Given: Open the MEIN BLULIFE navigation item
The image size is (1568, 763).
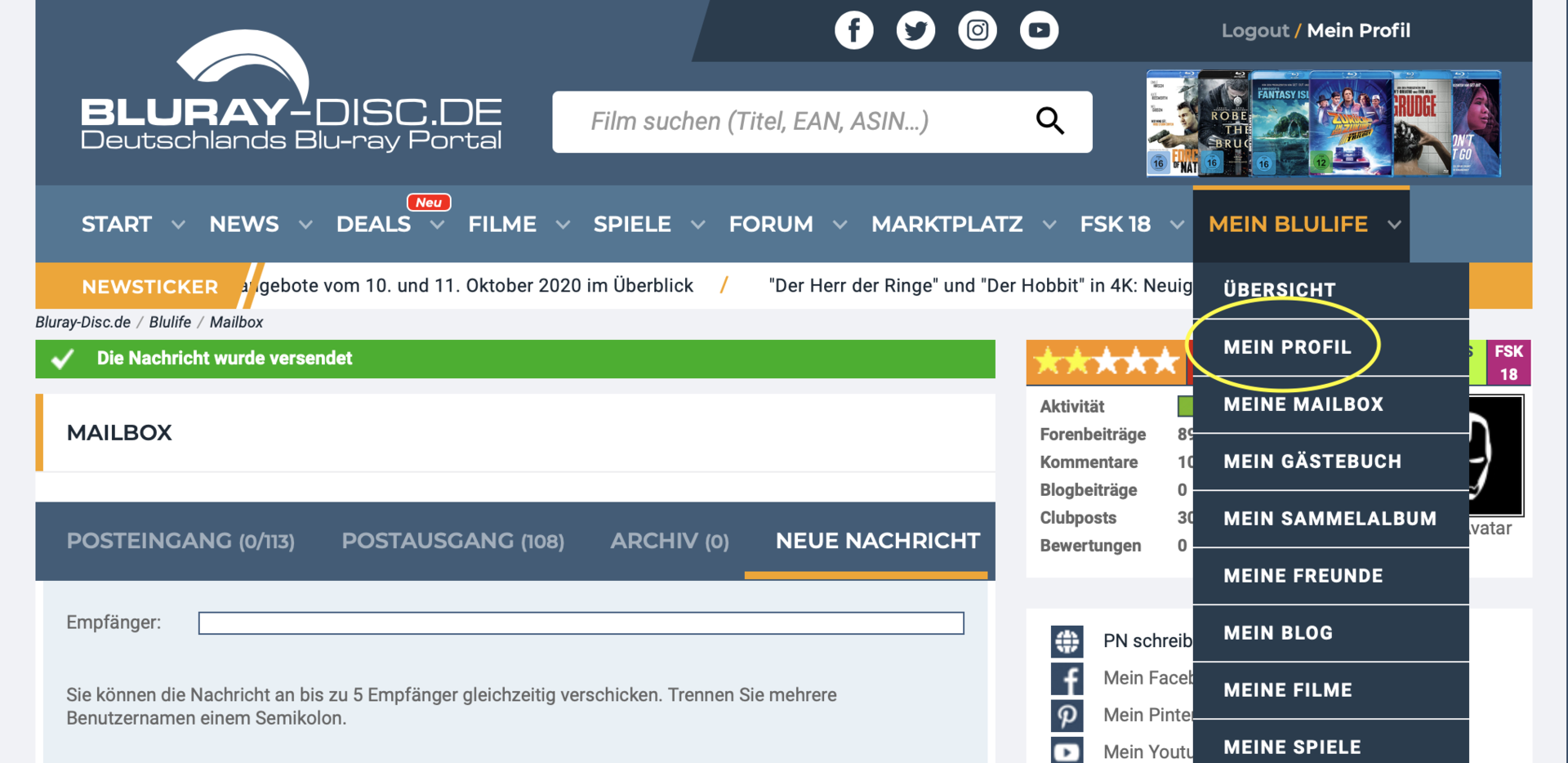Looking at the screenshot, I should pyautogui.click(x=1288, y=225).
